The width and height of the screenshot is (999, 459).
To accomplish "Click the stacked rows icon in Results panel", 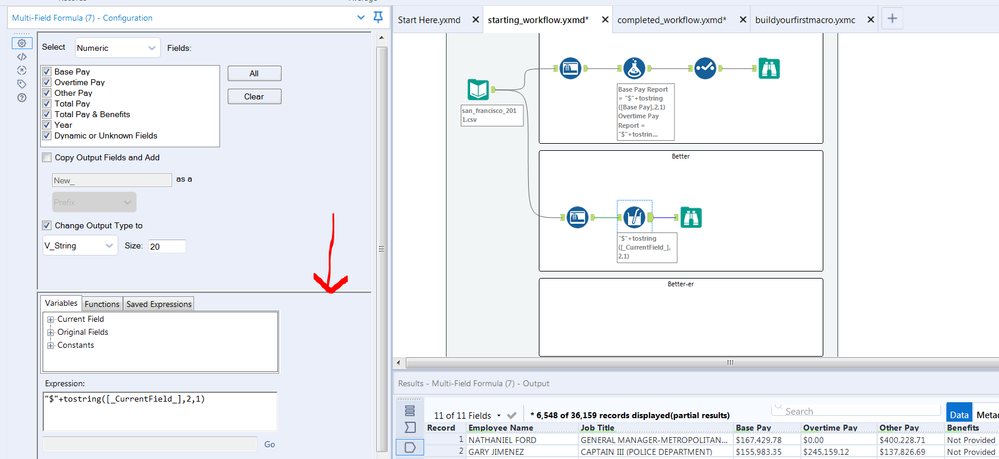I will [410, 410].
